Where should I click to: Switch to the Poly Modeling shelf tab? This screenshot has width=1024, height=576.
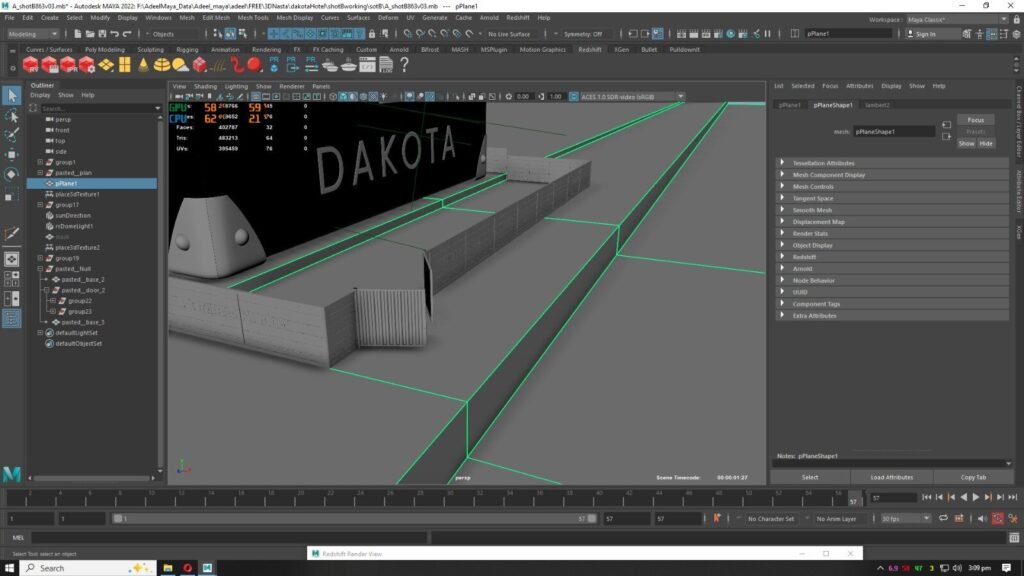(104, 49)
